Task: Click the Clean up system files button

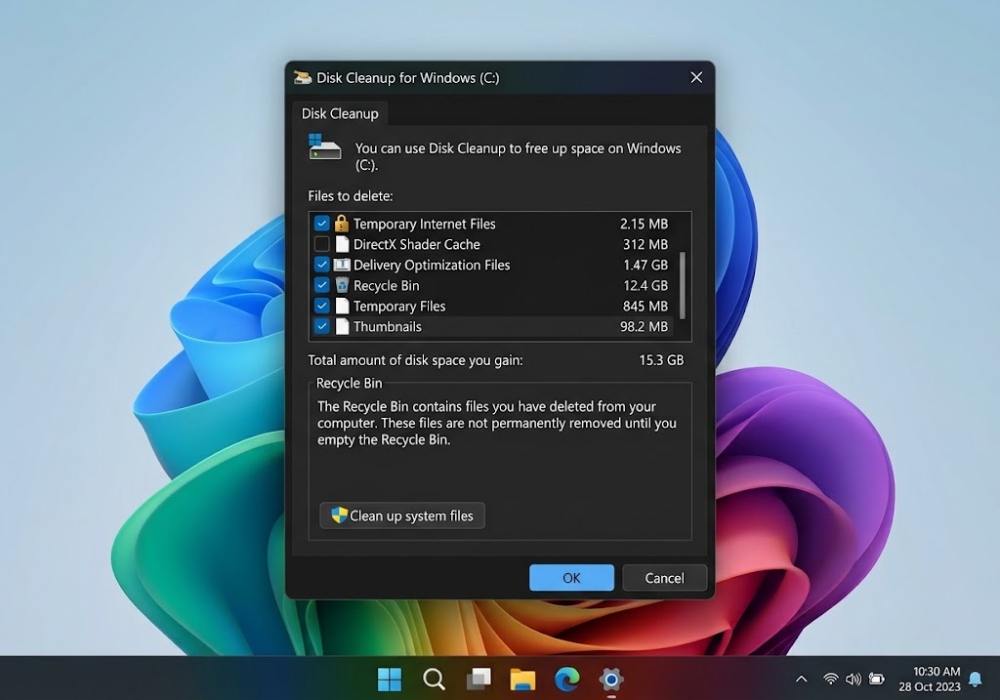Action: tap(402, 515)
